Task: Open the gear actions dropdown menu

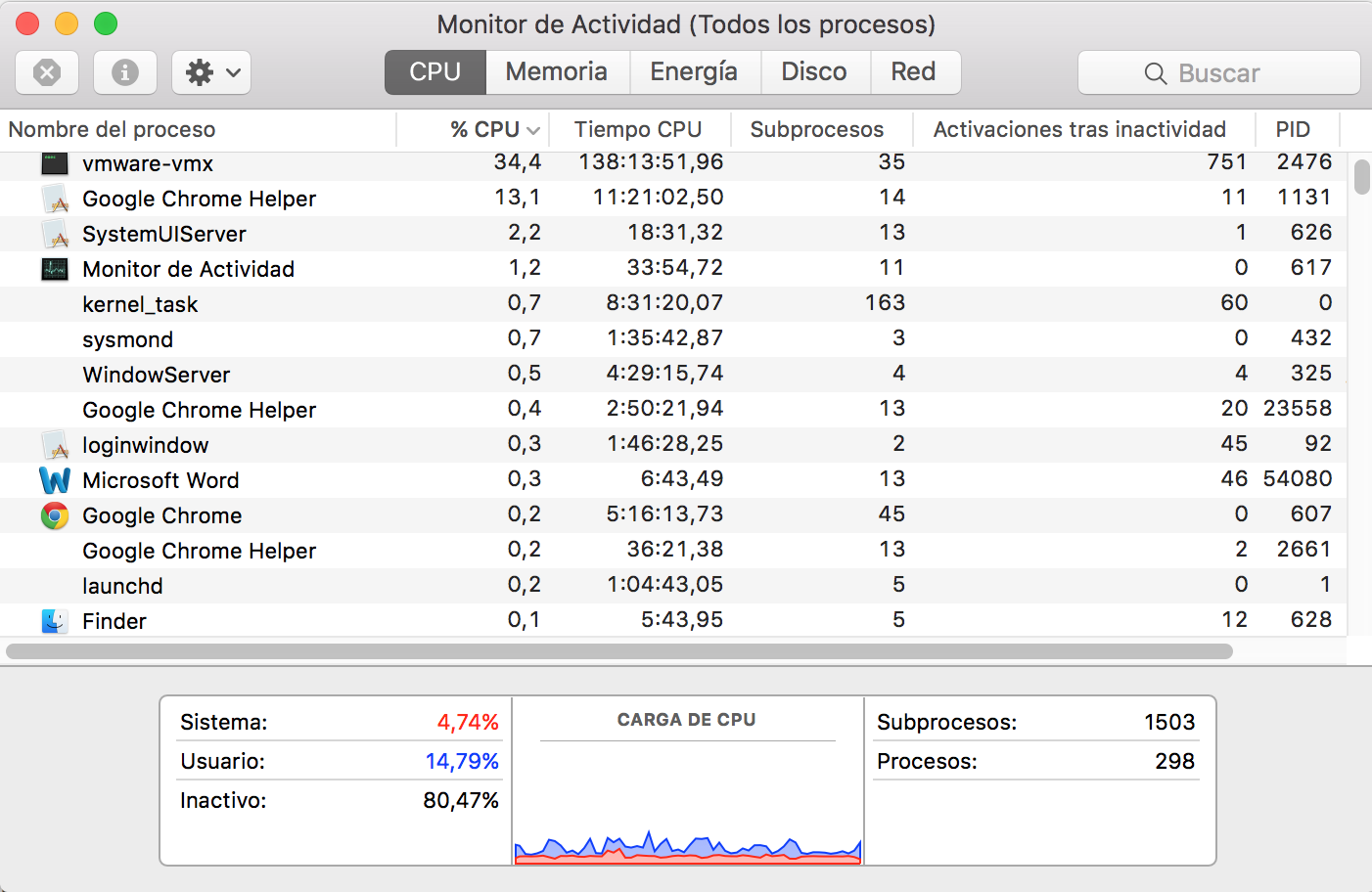Action: (x=211, y=72)
